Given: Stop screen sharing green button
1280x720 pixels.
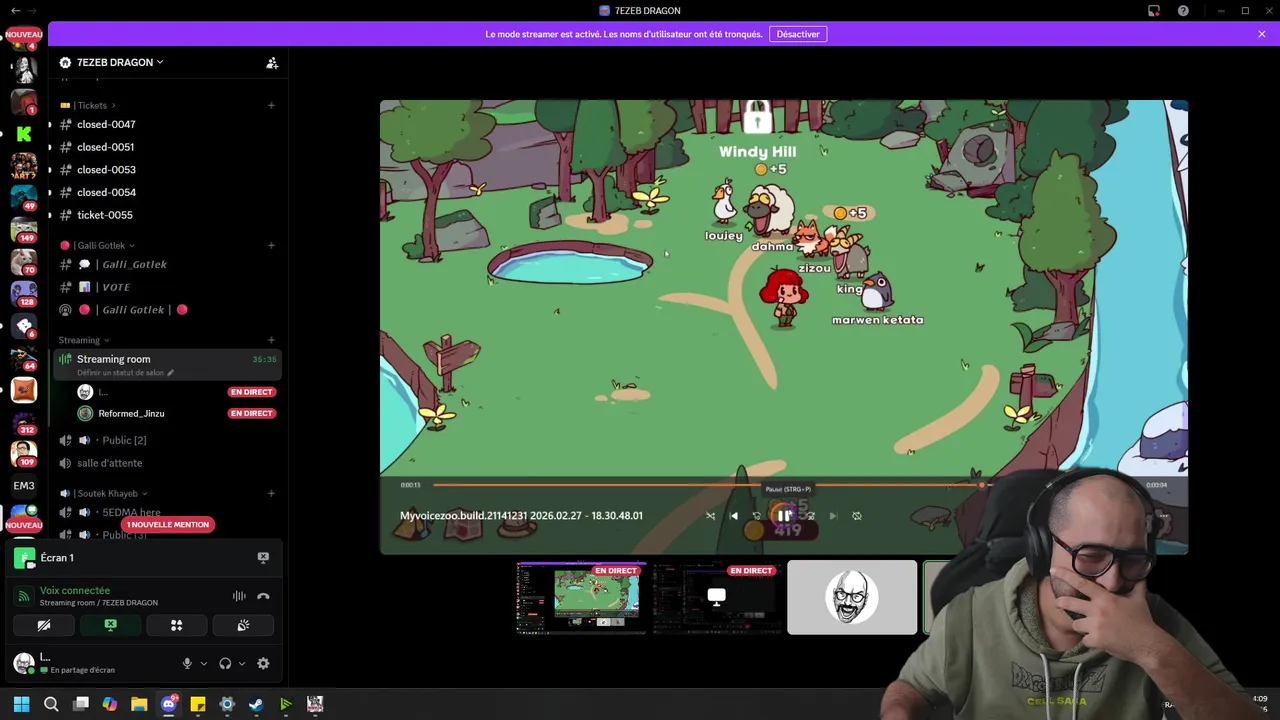Looking at the screenshot, I should tap(110, 625).
